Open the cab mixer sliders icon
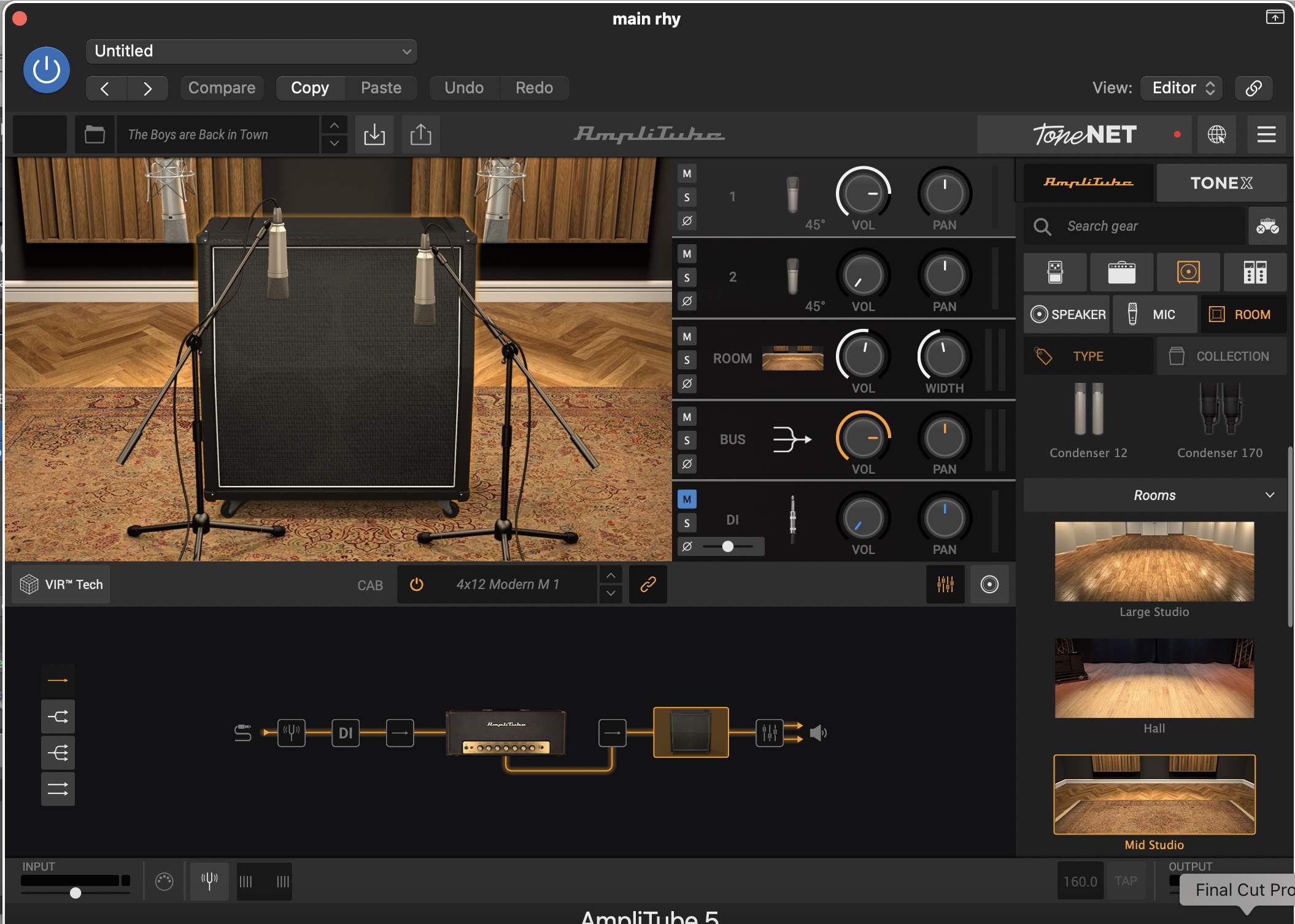 point(945,584)
